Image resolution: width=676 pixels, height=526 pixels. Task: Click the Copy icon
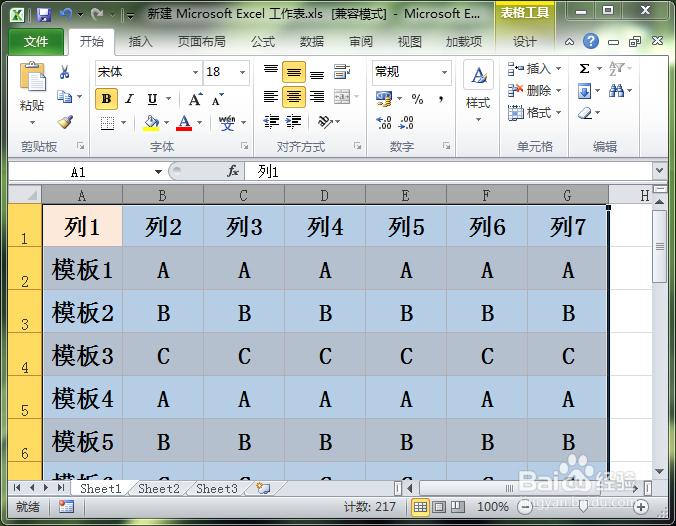pyautogui.click(x=65, y=97)
